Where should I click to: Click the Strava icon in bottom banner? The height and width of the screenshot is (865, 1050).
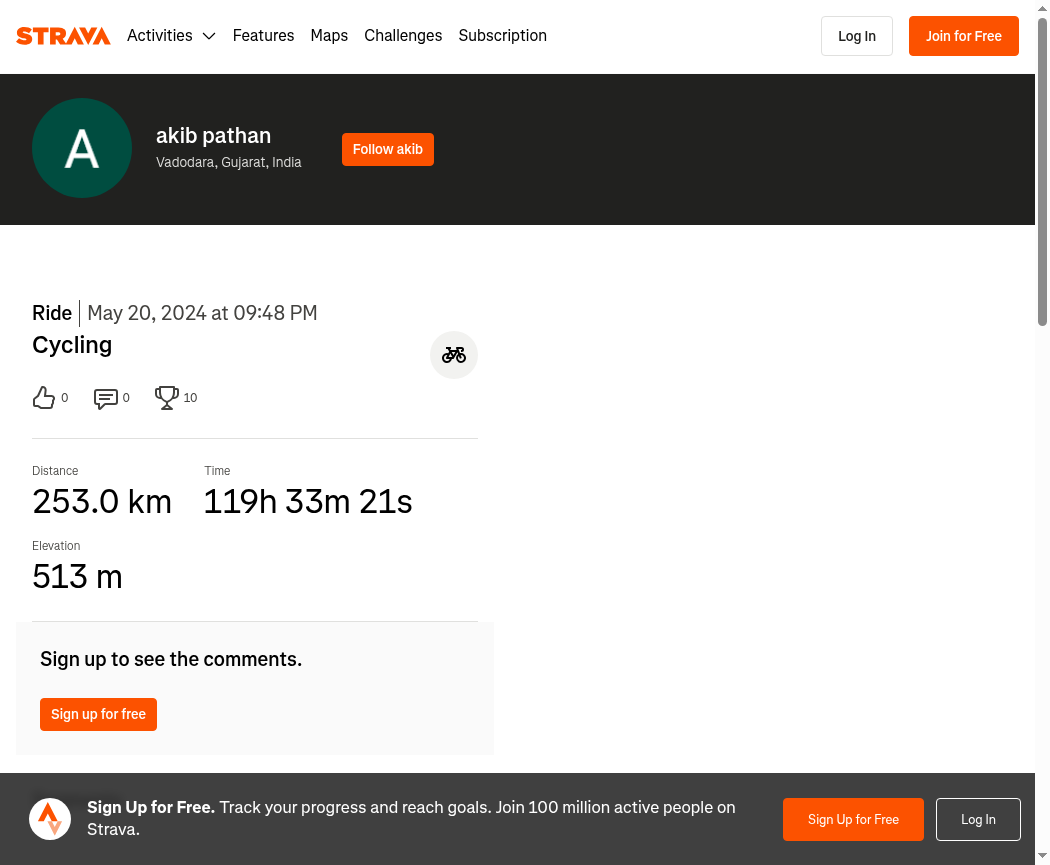[50, 819]
